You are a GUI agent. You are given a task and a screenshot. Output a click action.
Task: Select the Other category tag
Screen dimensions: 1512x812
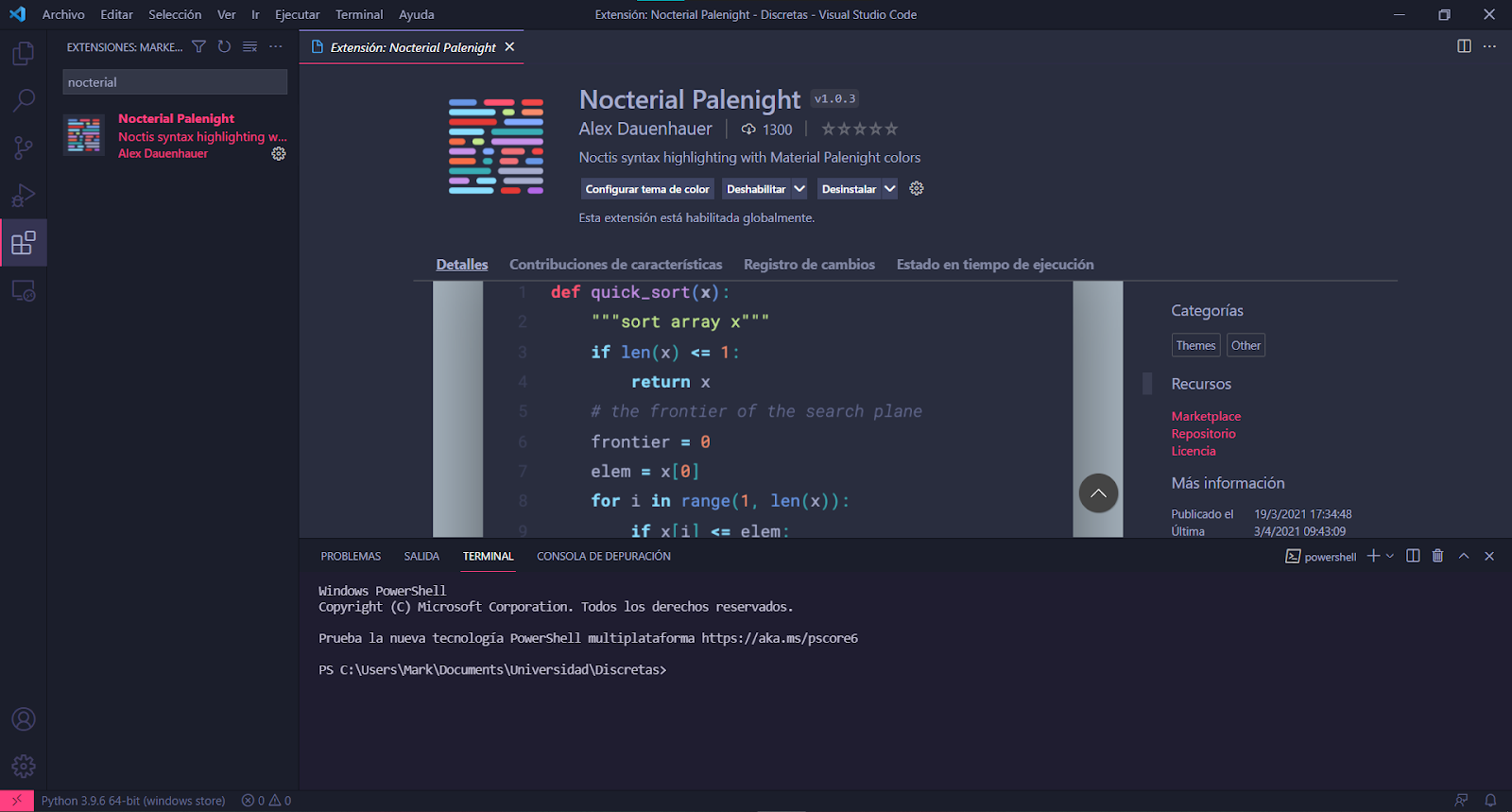(x=1246, y=345)
